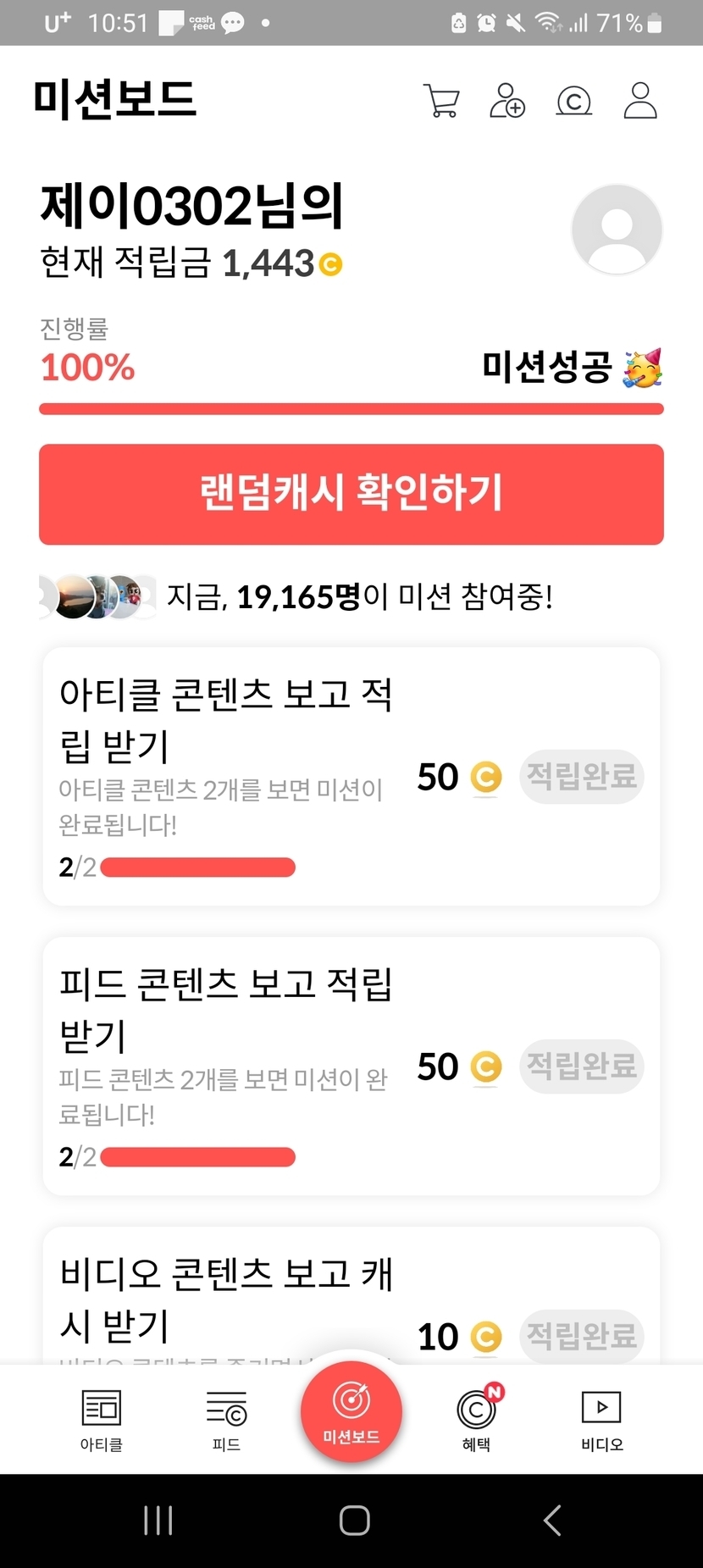The image size is (703, 1568).
Task: Tap 적립완료 button for 피드 콘텐츠 mission
Action: [x=581, y=1066]
